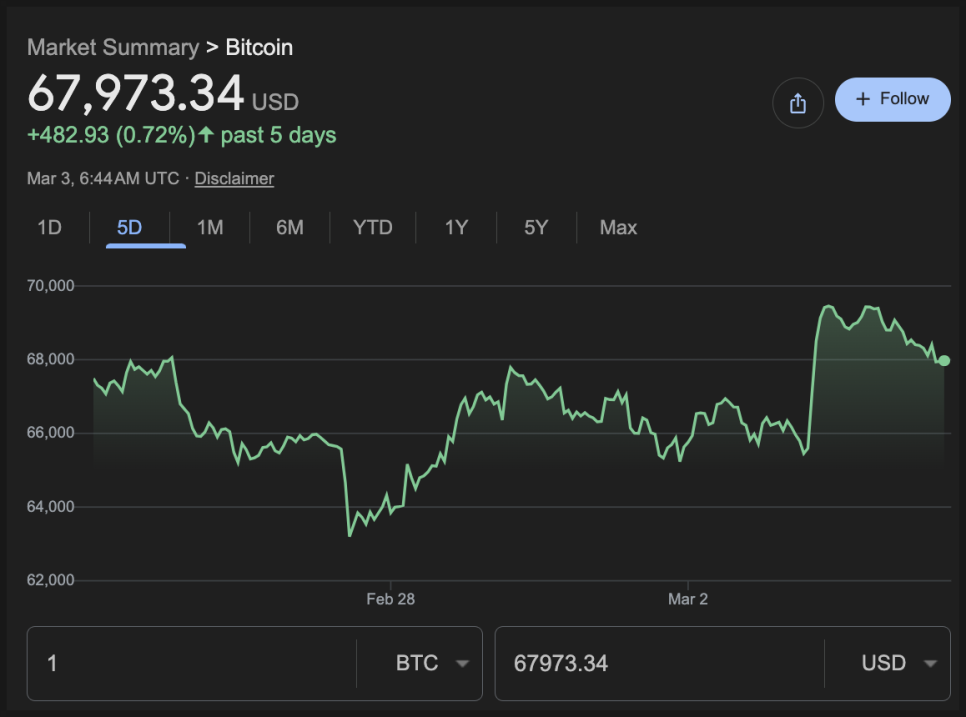Select the YTD tab

point(372,228)
